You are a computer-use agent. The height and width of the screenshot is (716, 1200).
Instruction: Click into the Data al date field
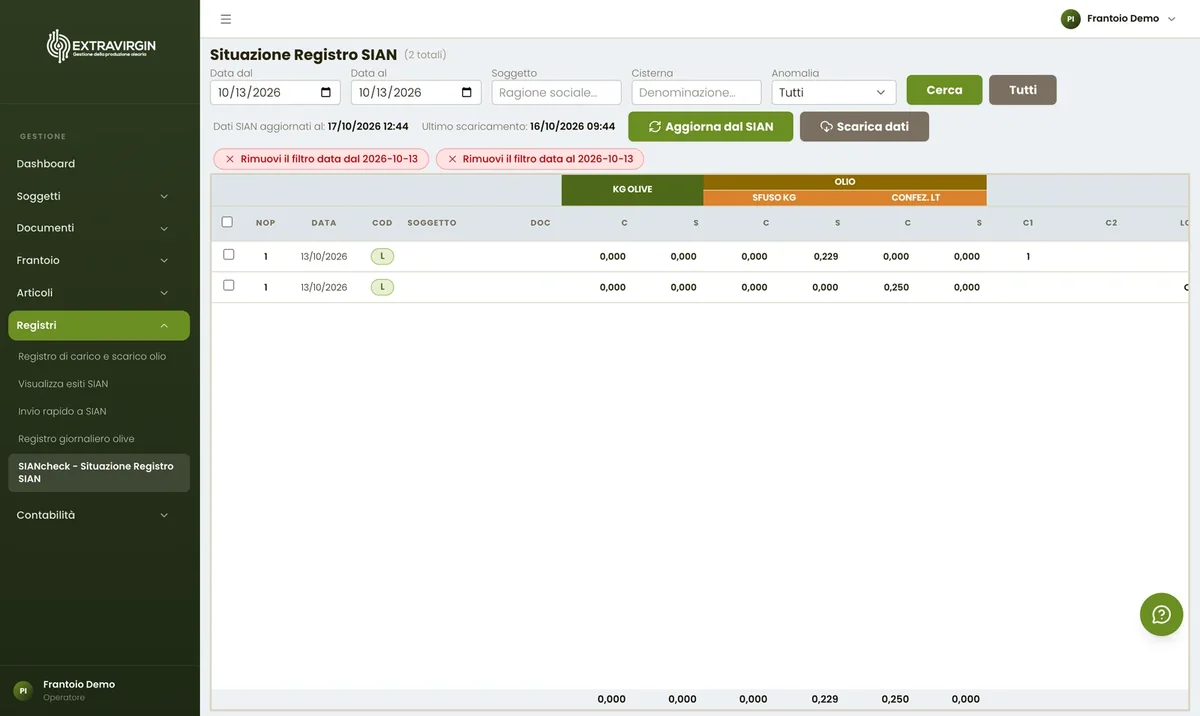[416, 92]
